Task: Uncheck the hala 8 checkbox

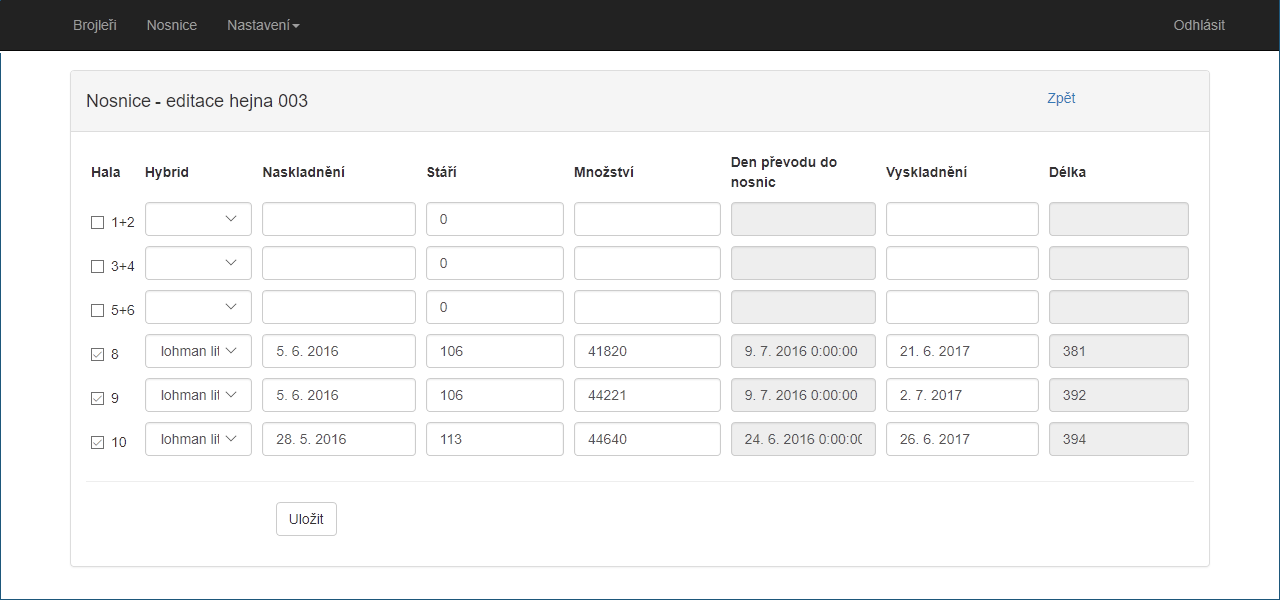Action: tap(97, 355)
